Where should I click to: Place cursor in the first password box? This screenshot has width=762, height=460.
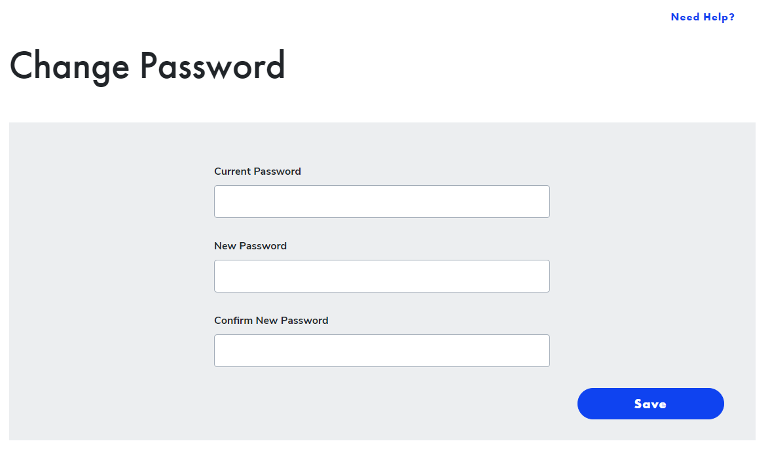tap(381, 201)
